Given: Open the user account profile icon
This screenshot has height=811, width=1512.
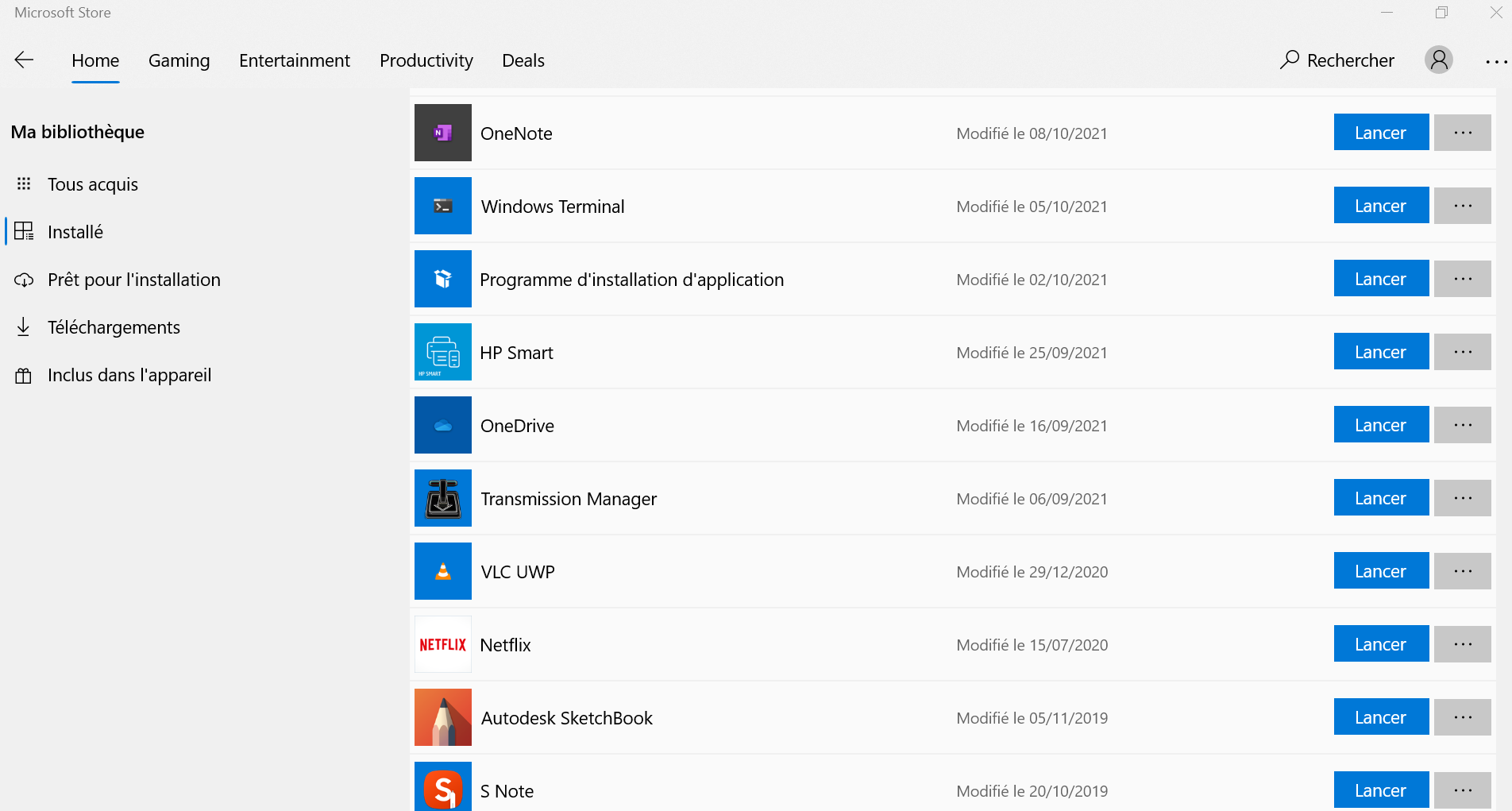Looking at the screenshot, I should tap(1438, 60).
